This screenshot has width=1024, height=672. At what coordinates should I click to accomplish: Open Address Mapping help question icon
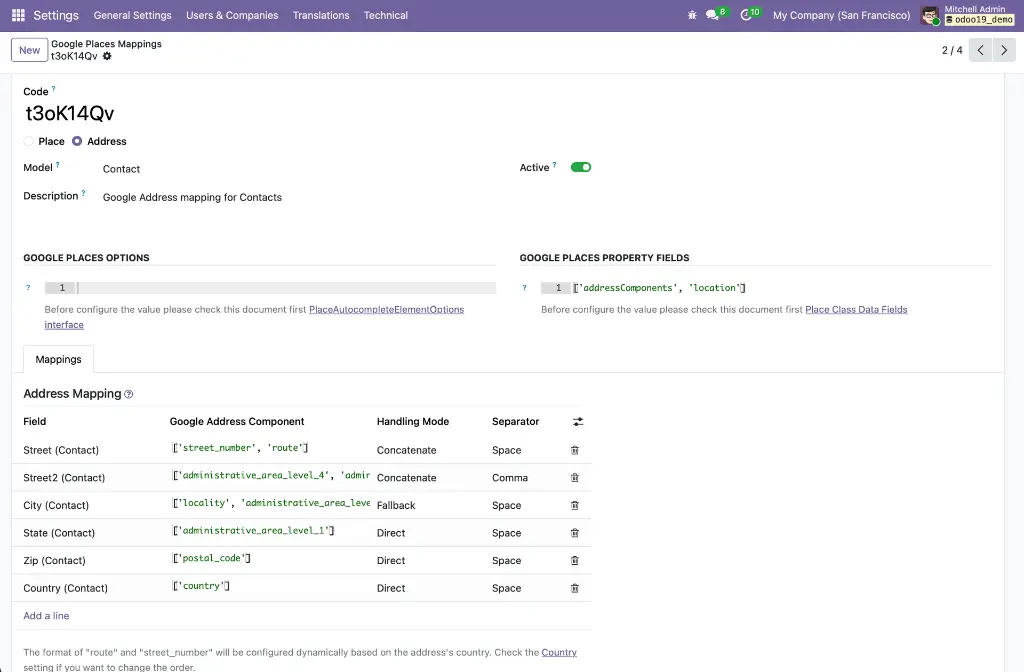pos(129,394)
